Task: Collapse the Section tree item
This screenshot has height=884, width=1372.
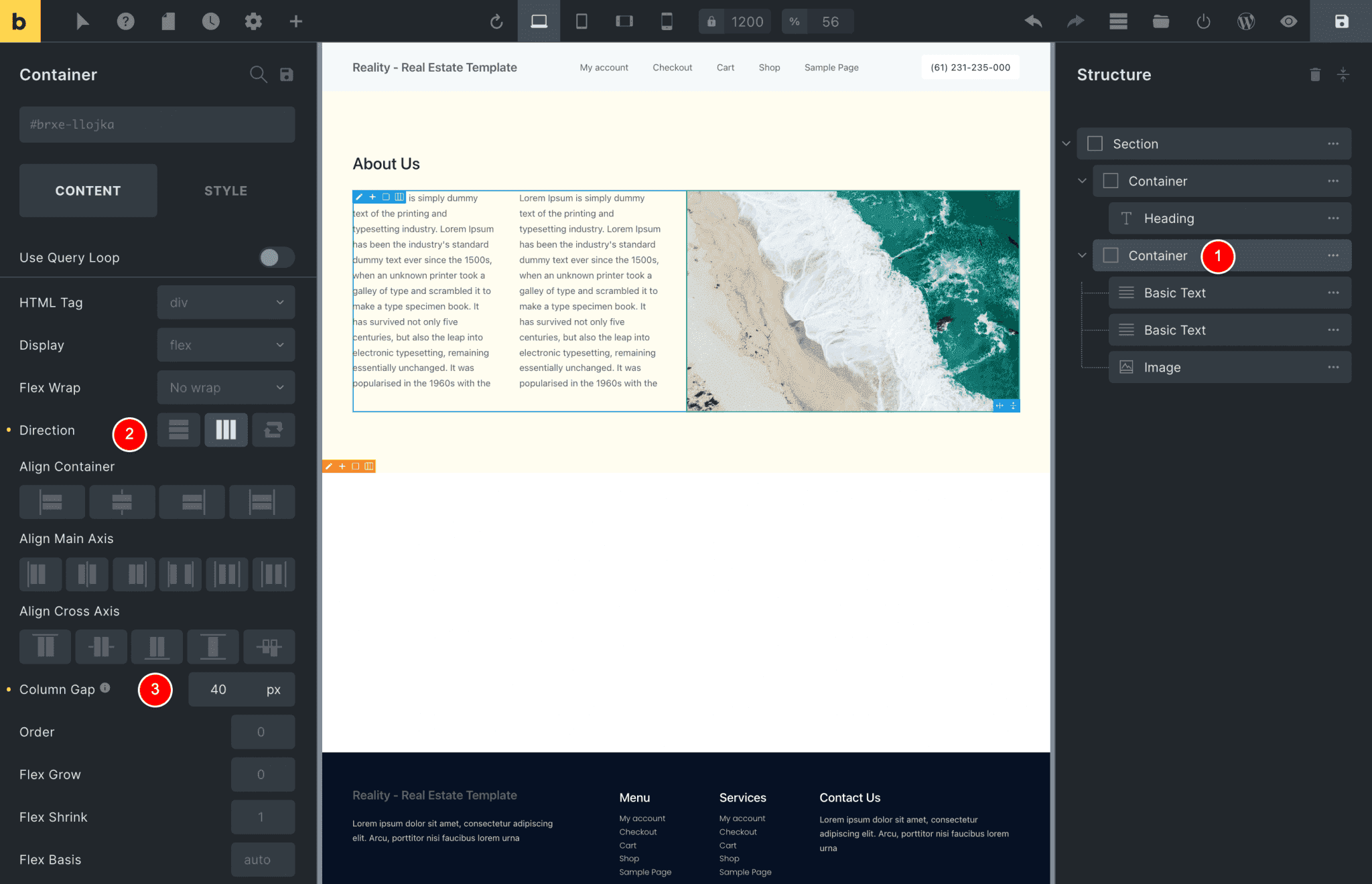Action: click(1065, 143)
